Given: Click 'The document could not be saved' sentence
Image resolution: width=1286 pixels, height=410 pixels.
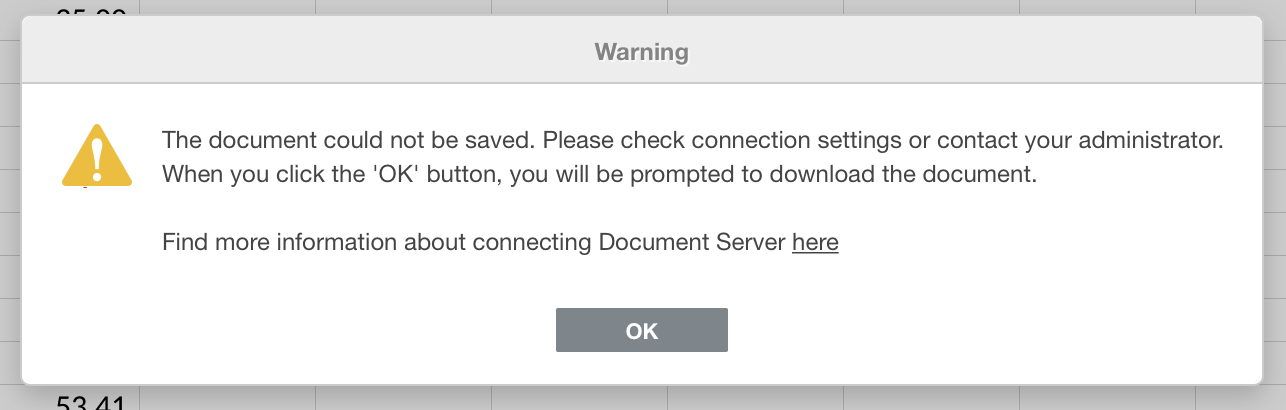Looking at the screenshot, I should [348, 138].
